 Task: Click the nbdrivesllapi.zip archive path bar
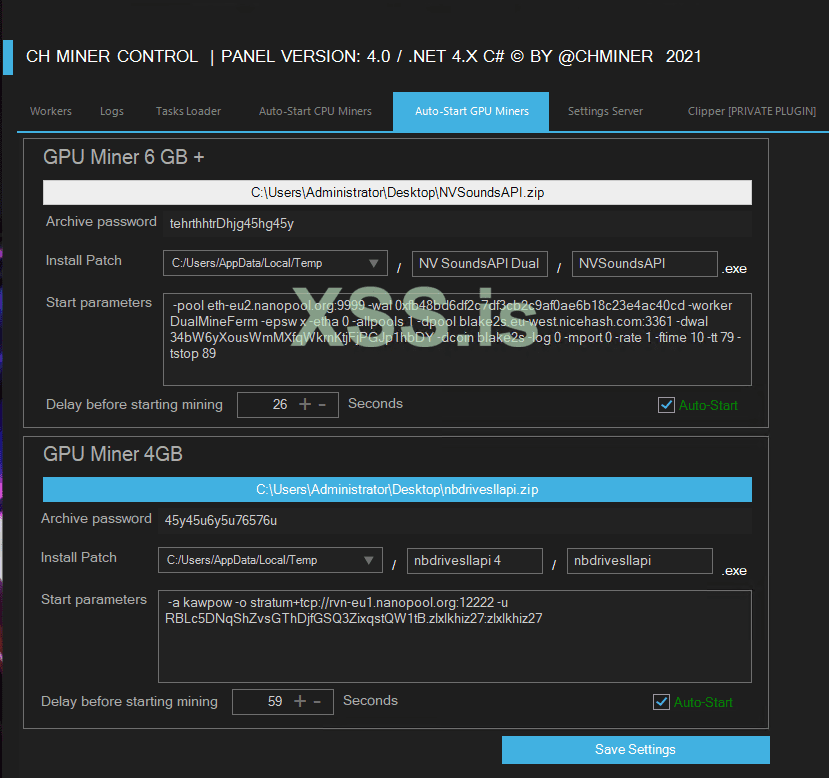pos(397,489)
